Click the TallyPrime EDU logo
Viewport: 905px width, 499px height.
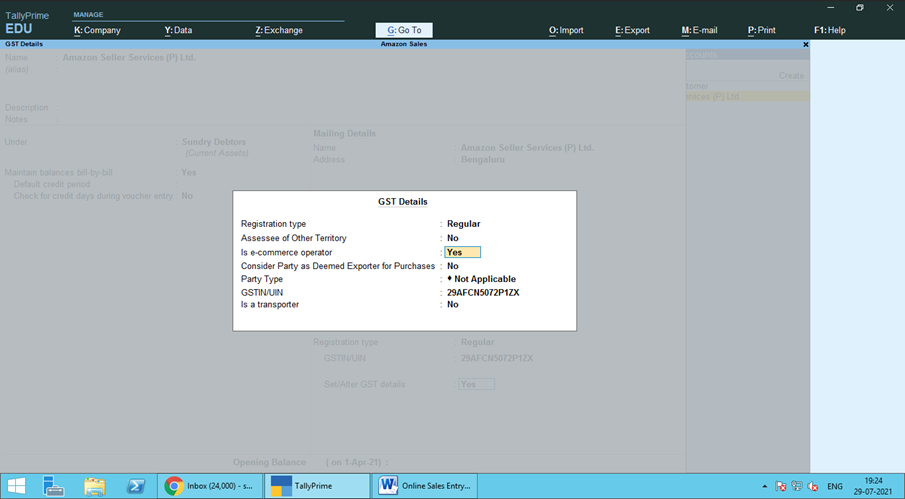click(27, 22)
